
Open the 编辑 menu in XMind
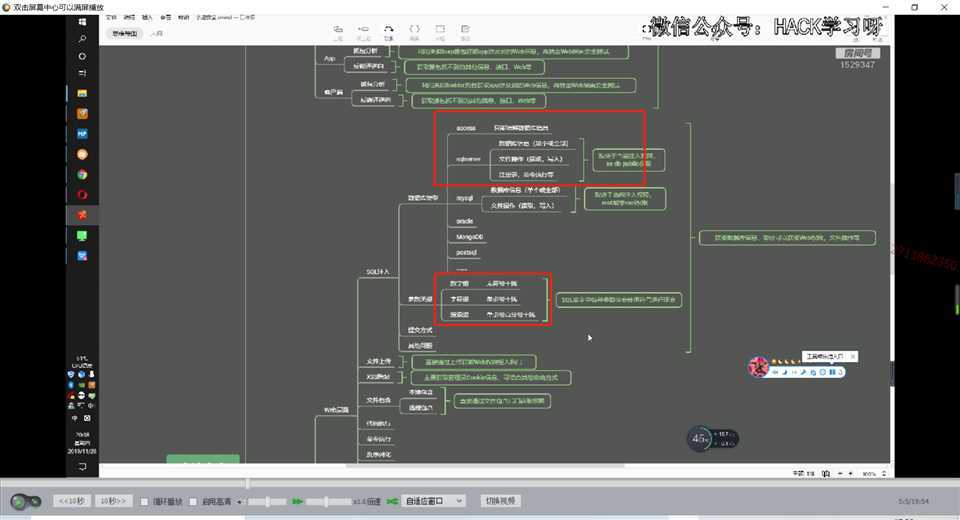tap(129, 18)
